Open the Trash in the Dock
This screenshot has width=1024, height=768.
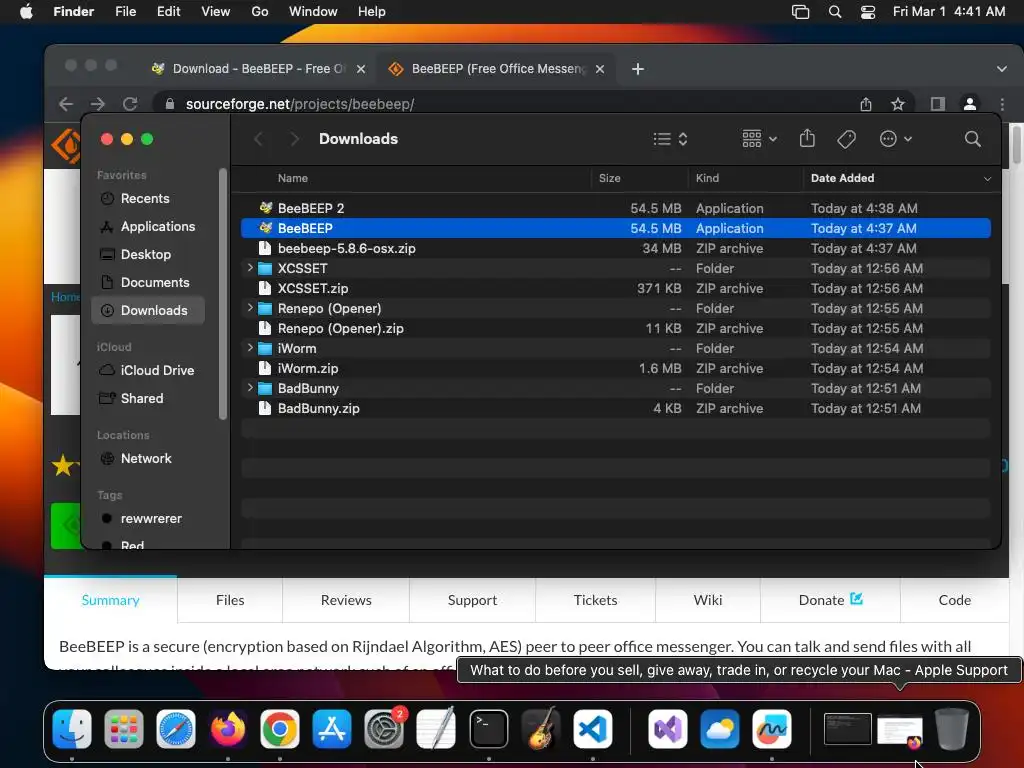952,729
